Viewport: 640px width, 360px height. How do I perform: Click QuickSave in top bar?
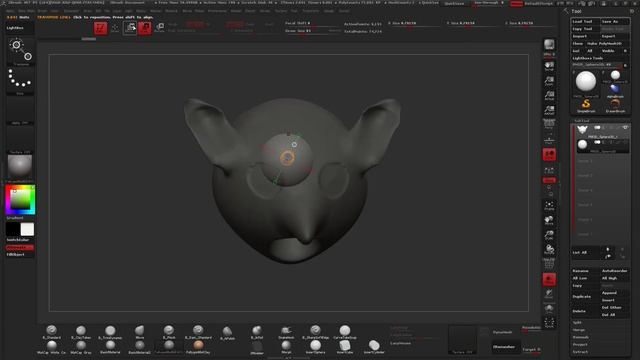454,3
